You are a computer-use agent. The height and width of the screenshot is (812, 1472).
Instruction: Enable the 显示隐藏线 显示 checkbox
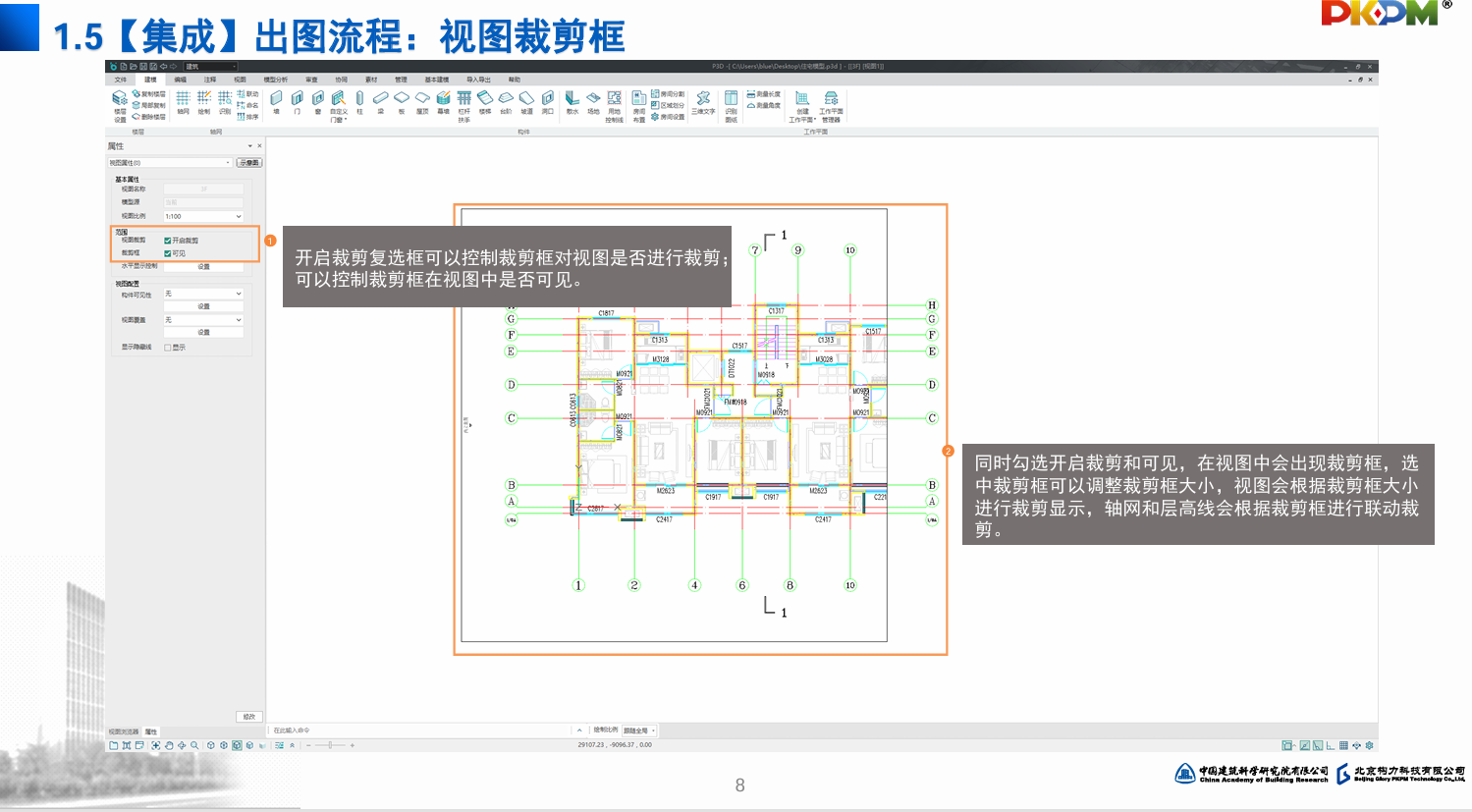click(x=168, y=348)
